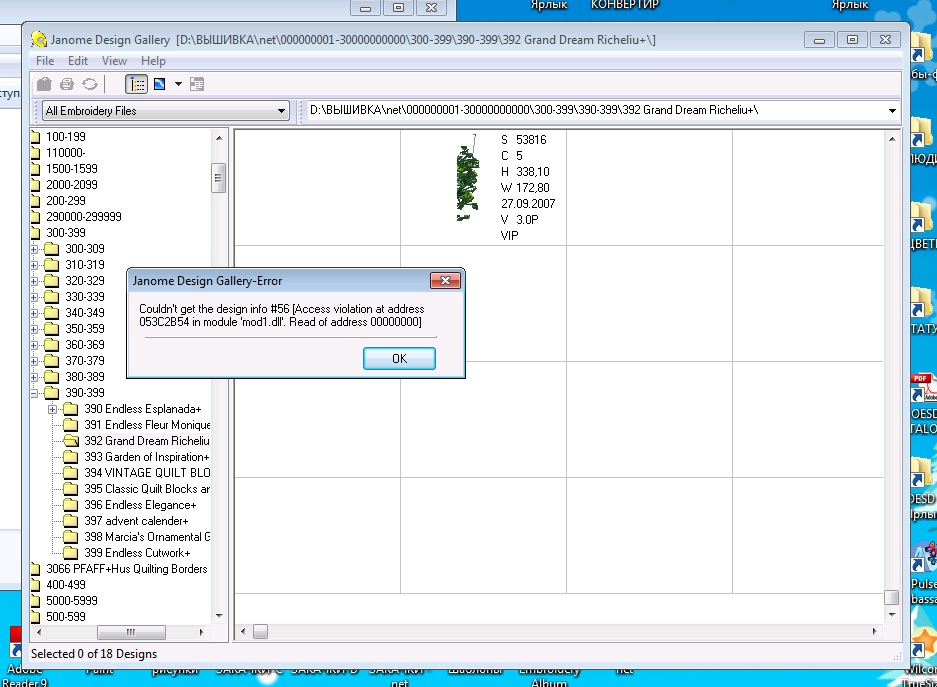
Task: Click the Janome Design Gallery title icon
Action: 39,39
